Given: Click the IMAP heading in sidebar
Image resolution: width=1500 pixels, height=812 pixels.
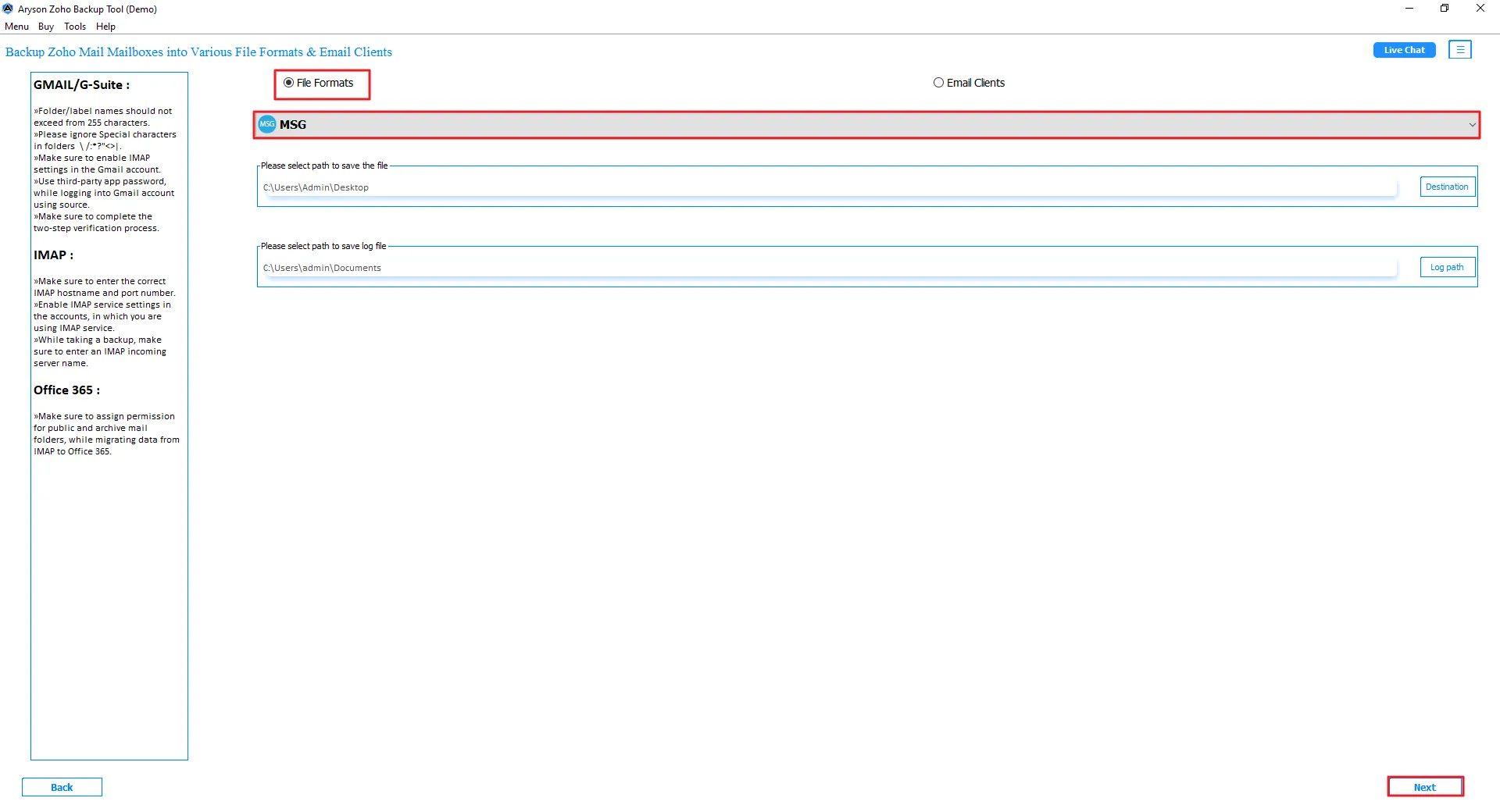Looking at the screenshot, I should 53,255.
